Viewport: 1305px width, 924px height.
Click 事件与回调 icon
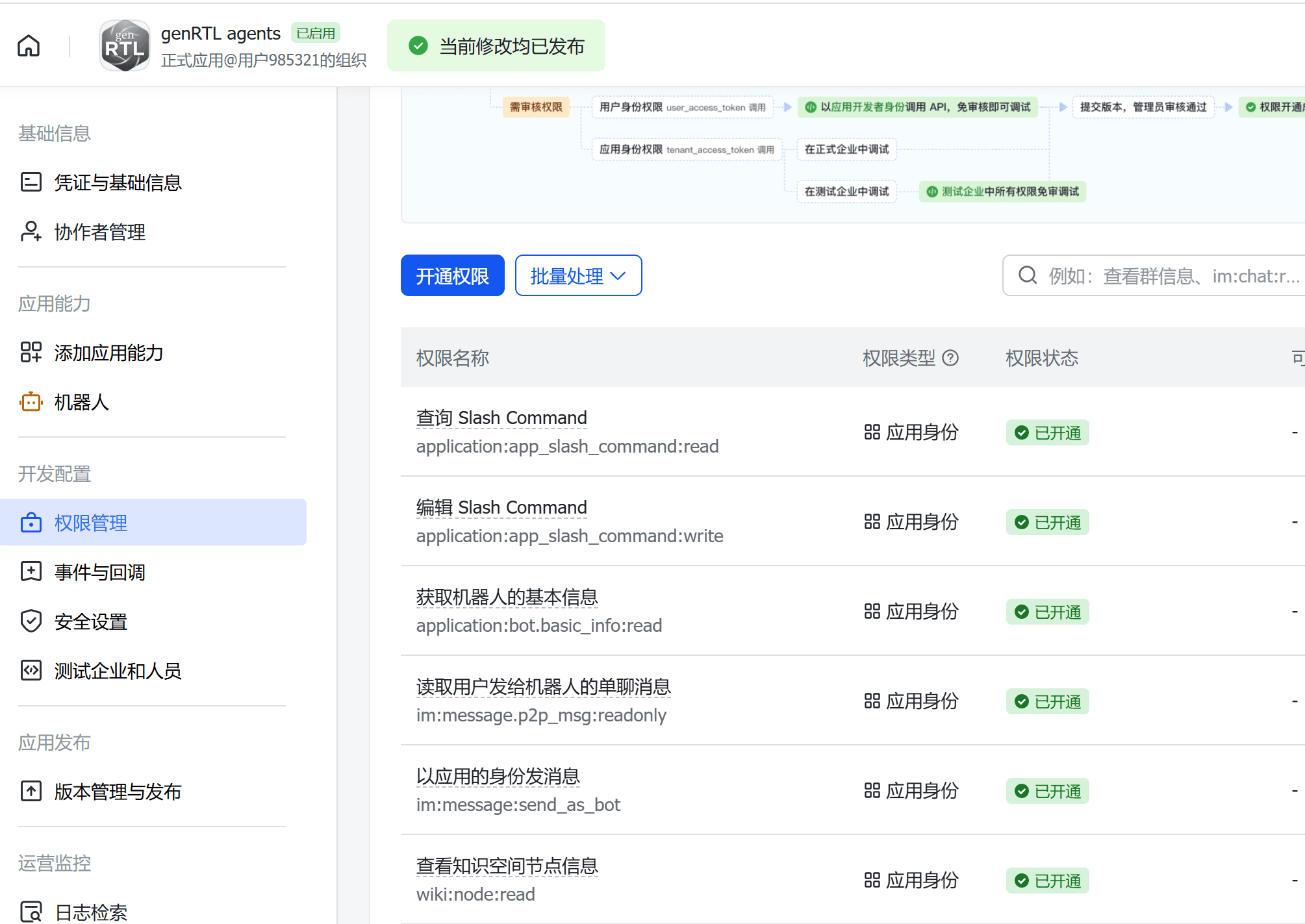click(31, 571)
